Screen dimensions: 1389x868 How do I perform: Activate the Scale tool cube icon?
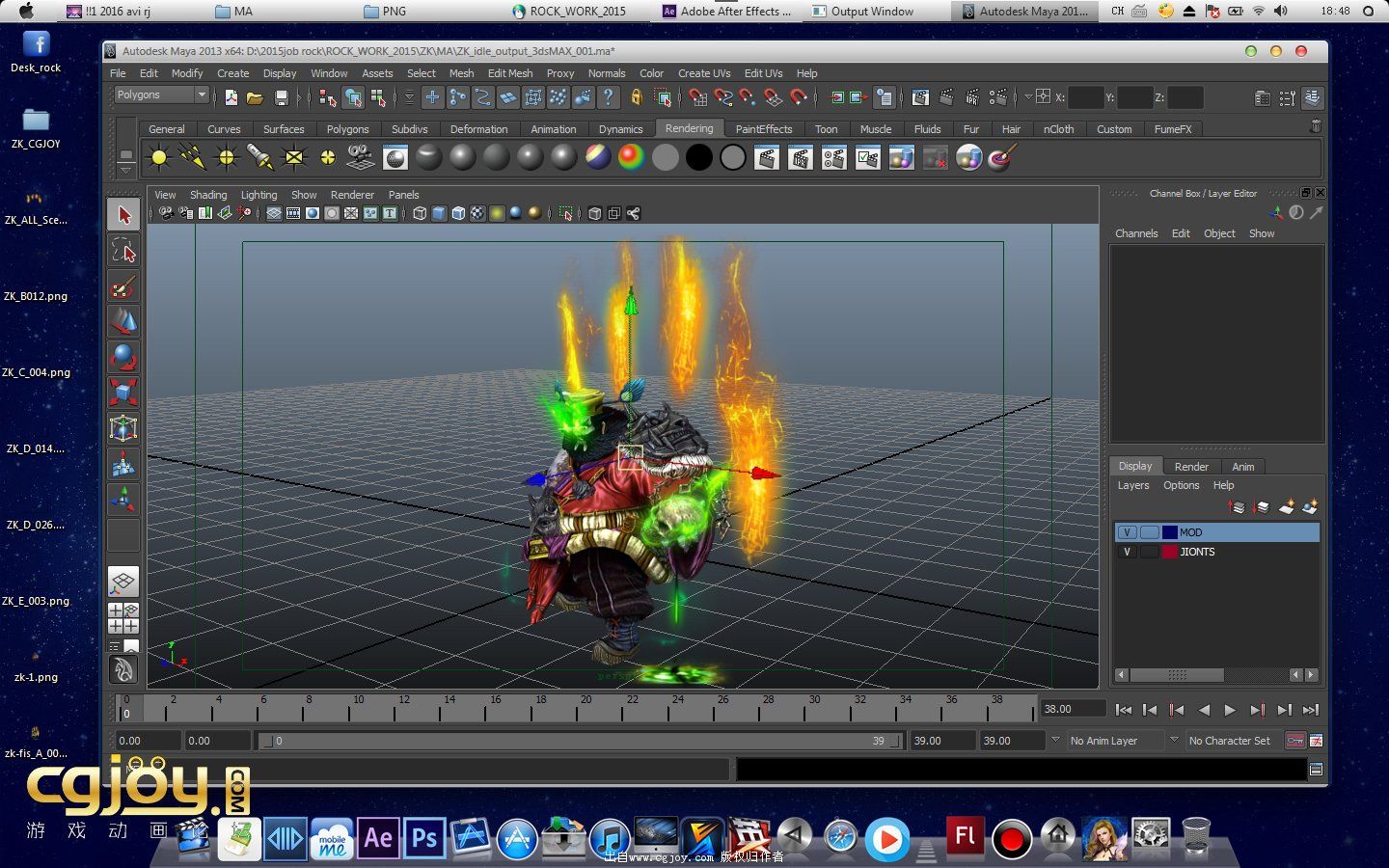coord(123,393)
